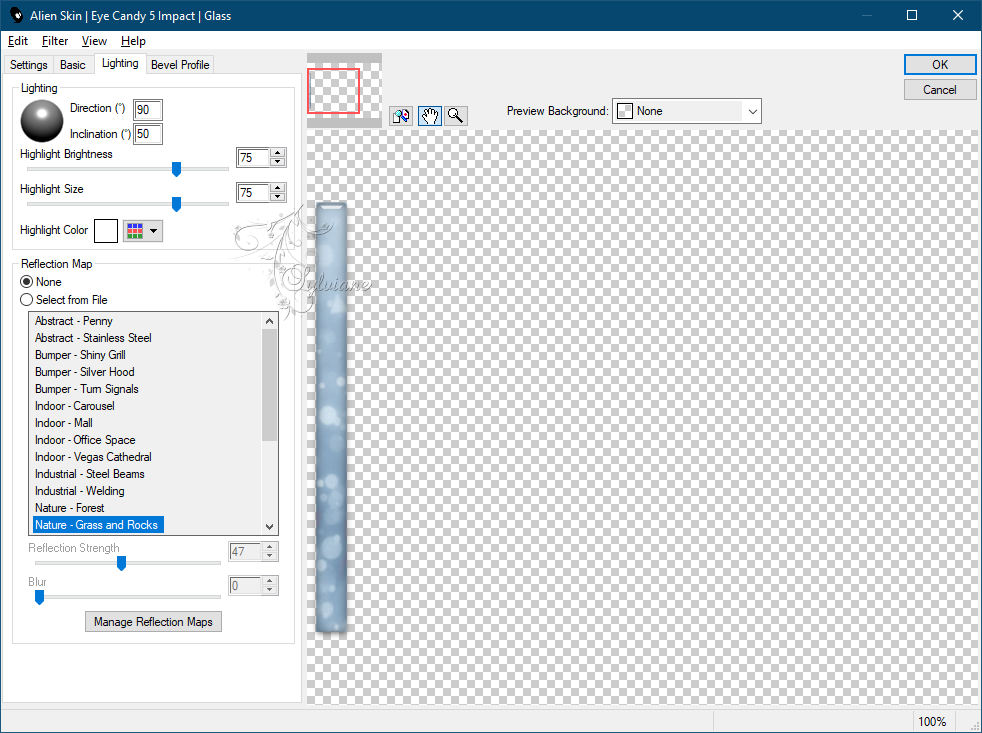Confirm with the OK button
Image resolution: width=982 pixels, height=733 pixels.
coord(939,65)
